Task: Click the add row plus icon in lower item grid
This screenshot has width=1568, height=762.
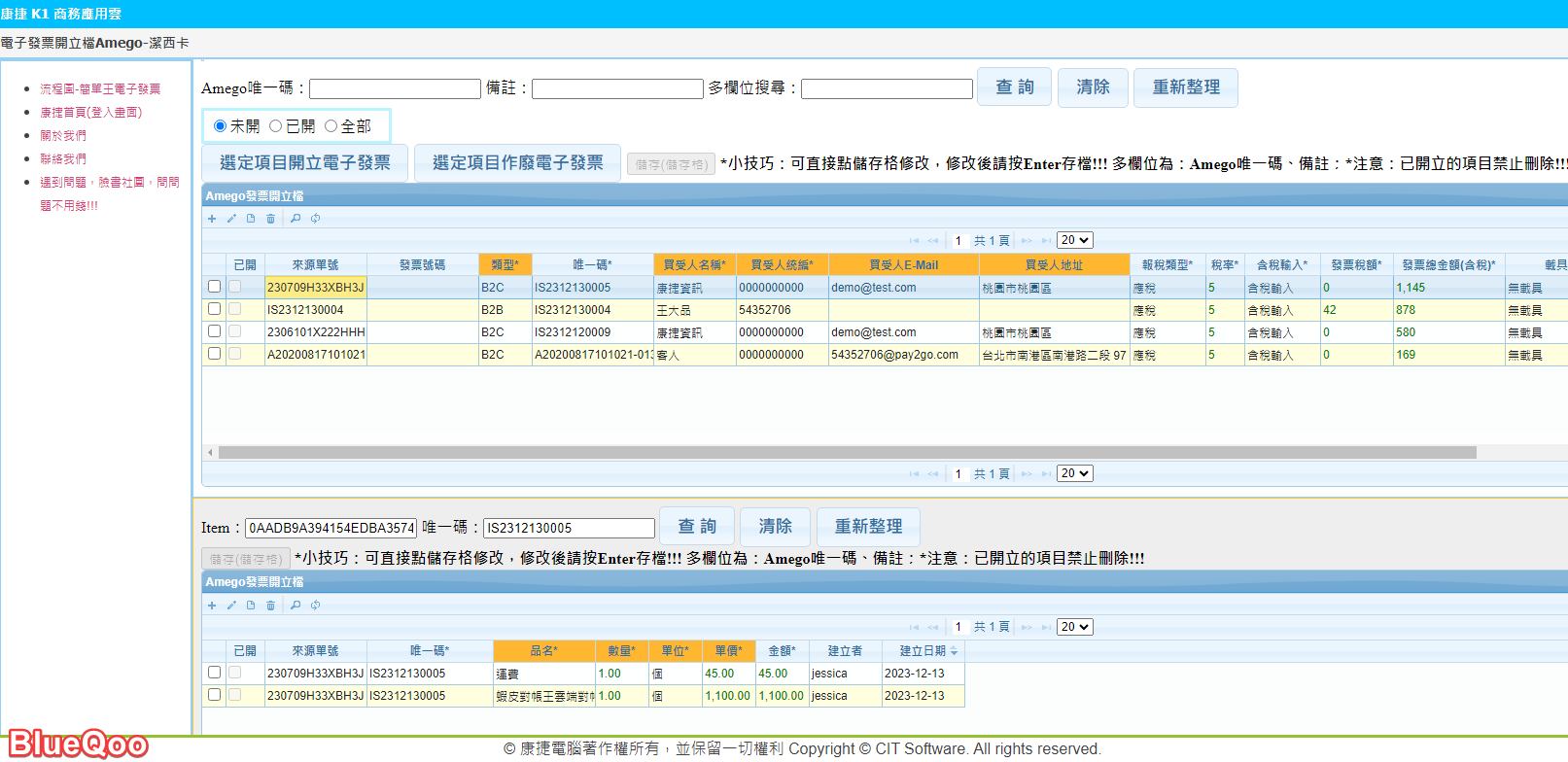Action: [212, 606]
